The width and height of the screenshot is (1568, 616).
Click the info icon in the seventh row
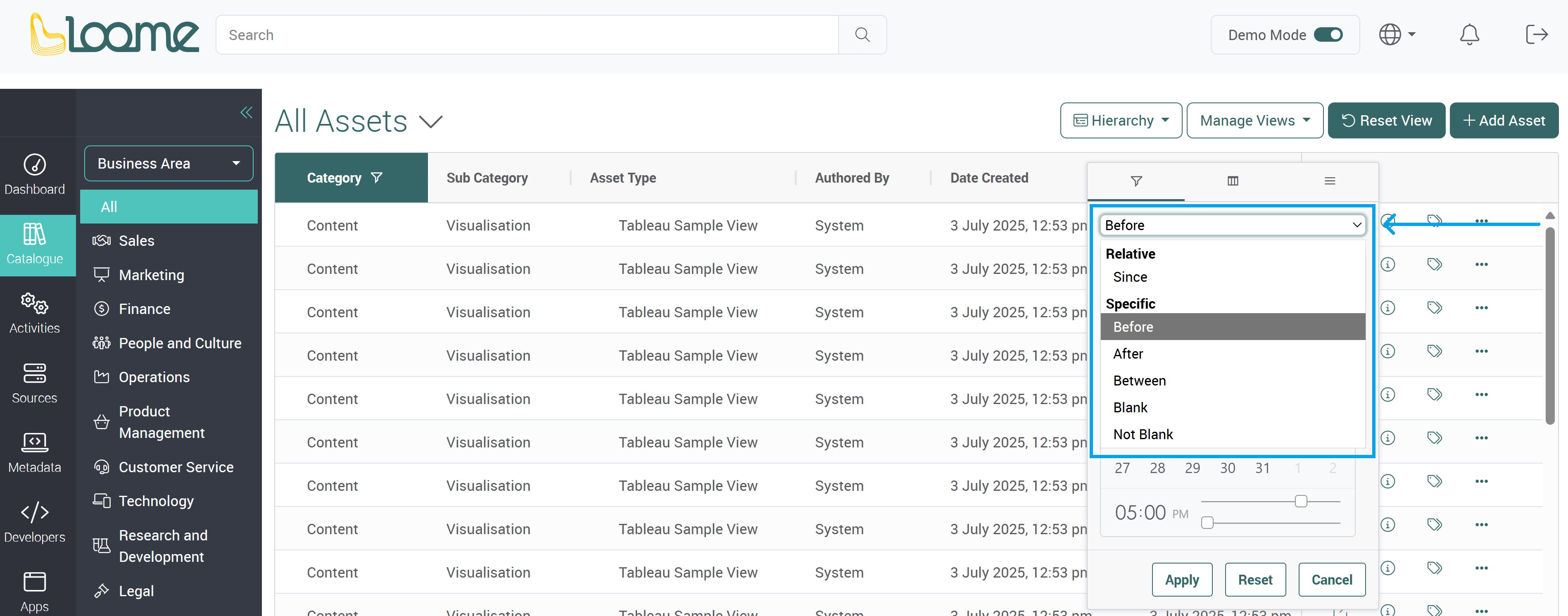click(x=1388, y=481)
